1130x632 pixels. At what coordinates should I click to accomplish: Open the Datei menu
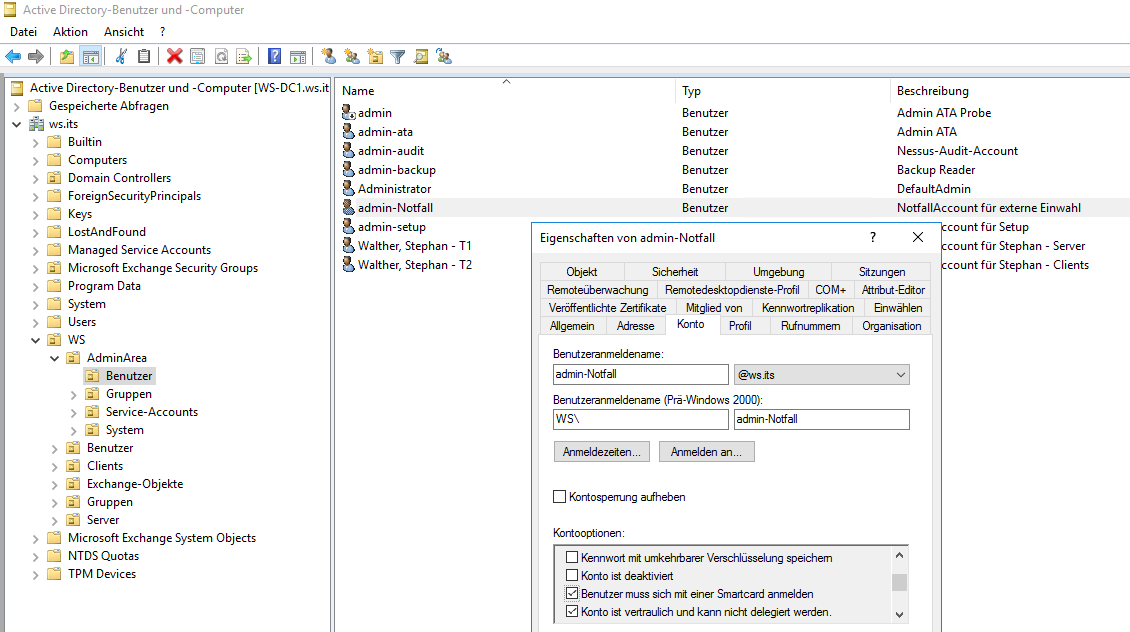tap(23, 32)
